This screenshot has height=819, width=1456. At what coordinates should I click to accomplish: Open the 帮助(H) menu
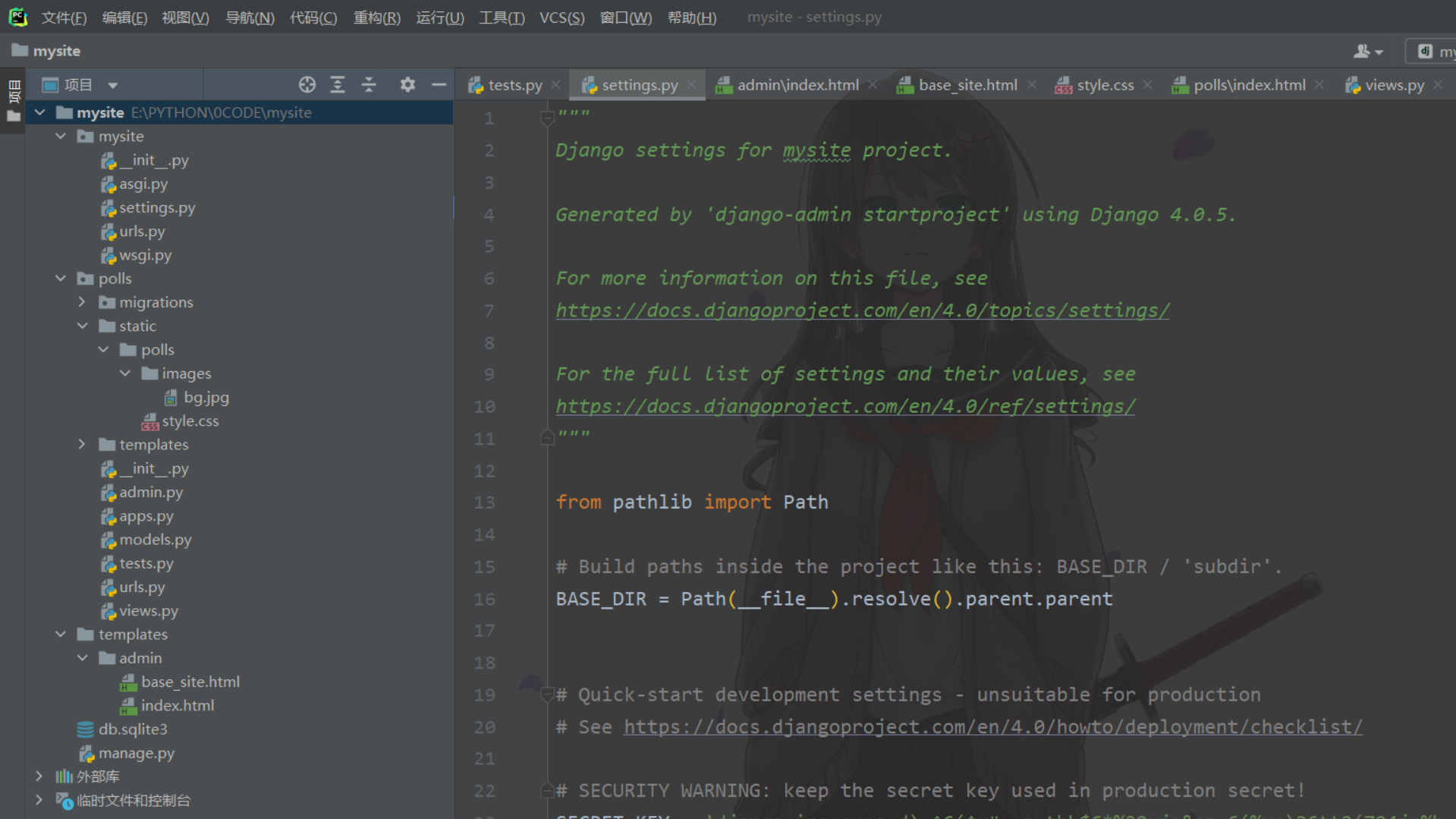click(691, 17)
